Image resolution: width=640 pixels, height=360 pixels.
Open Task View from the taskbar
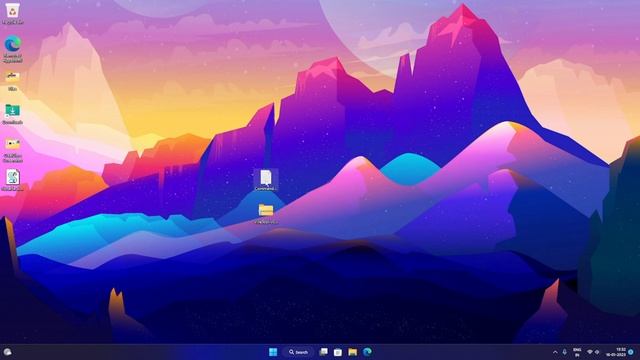point(324,352)
